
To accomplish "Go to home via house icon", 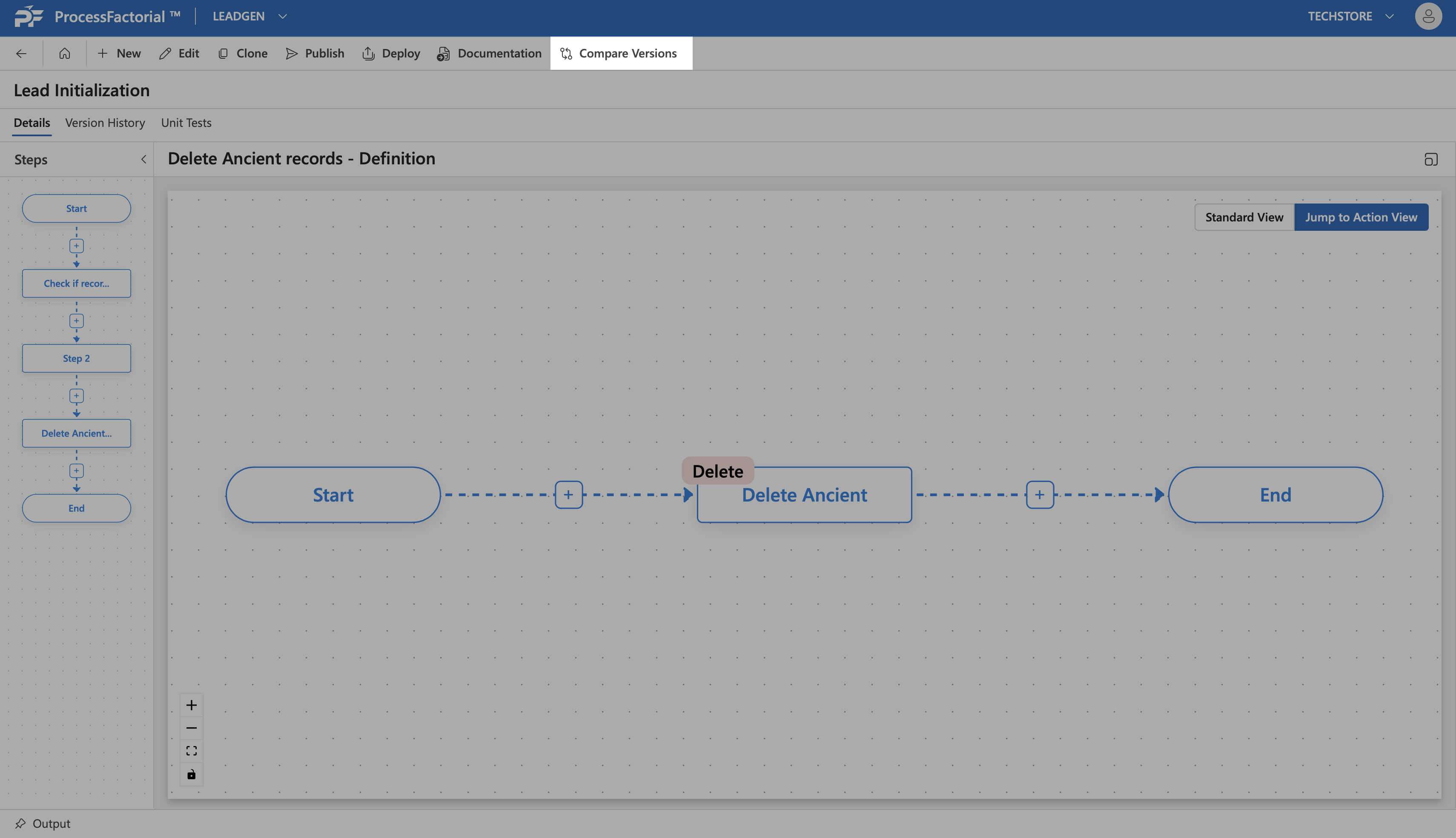I will click(64, 54).
